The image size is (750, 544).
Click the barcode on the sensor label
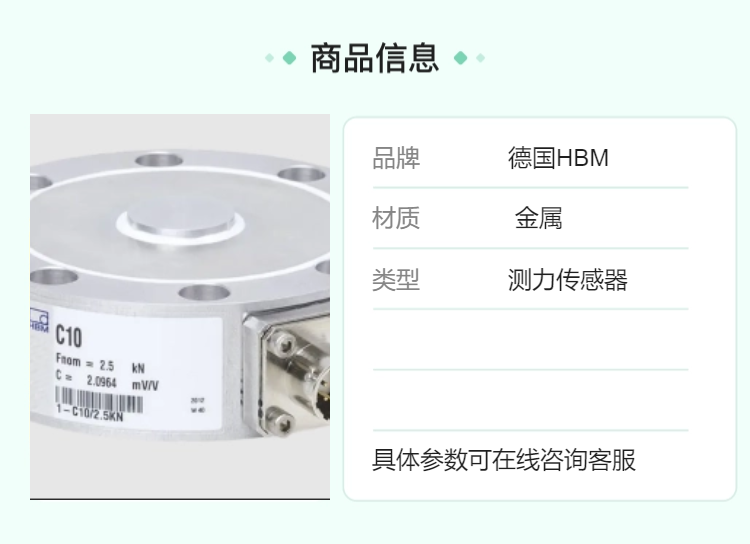click(x=99, y=400)
